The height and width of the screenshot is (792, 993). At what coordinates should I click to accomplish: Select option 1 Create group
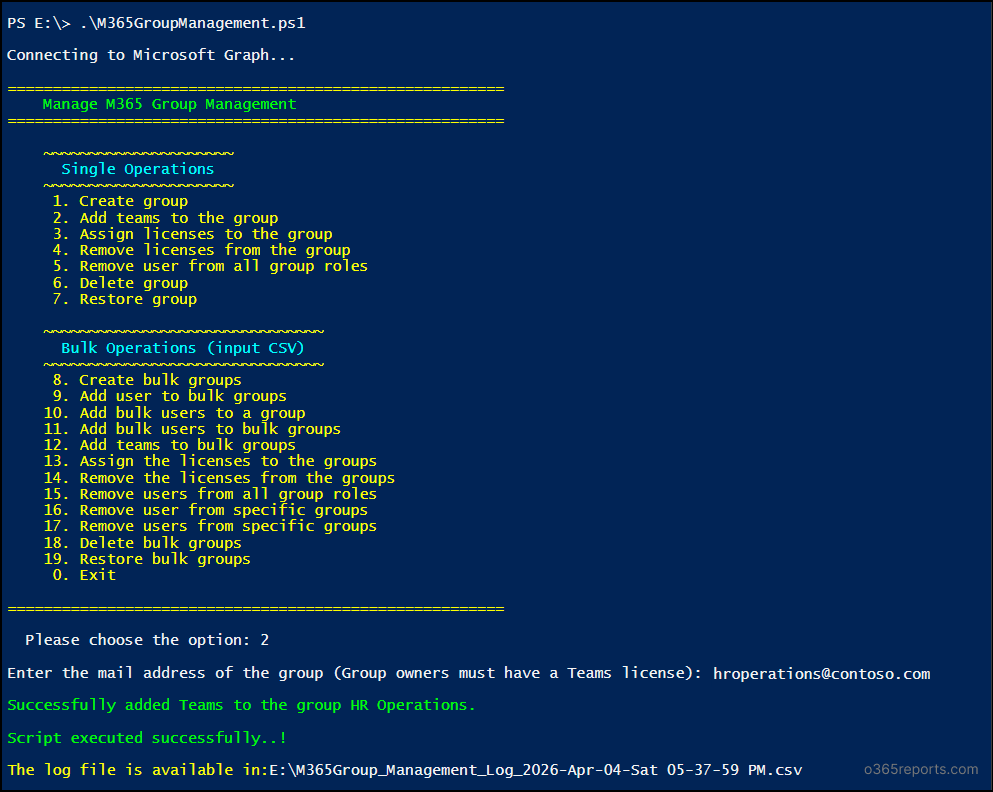click(x=132, y=200)
